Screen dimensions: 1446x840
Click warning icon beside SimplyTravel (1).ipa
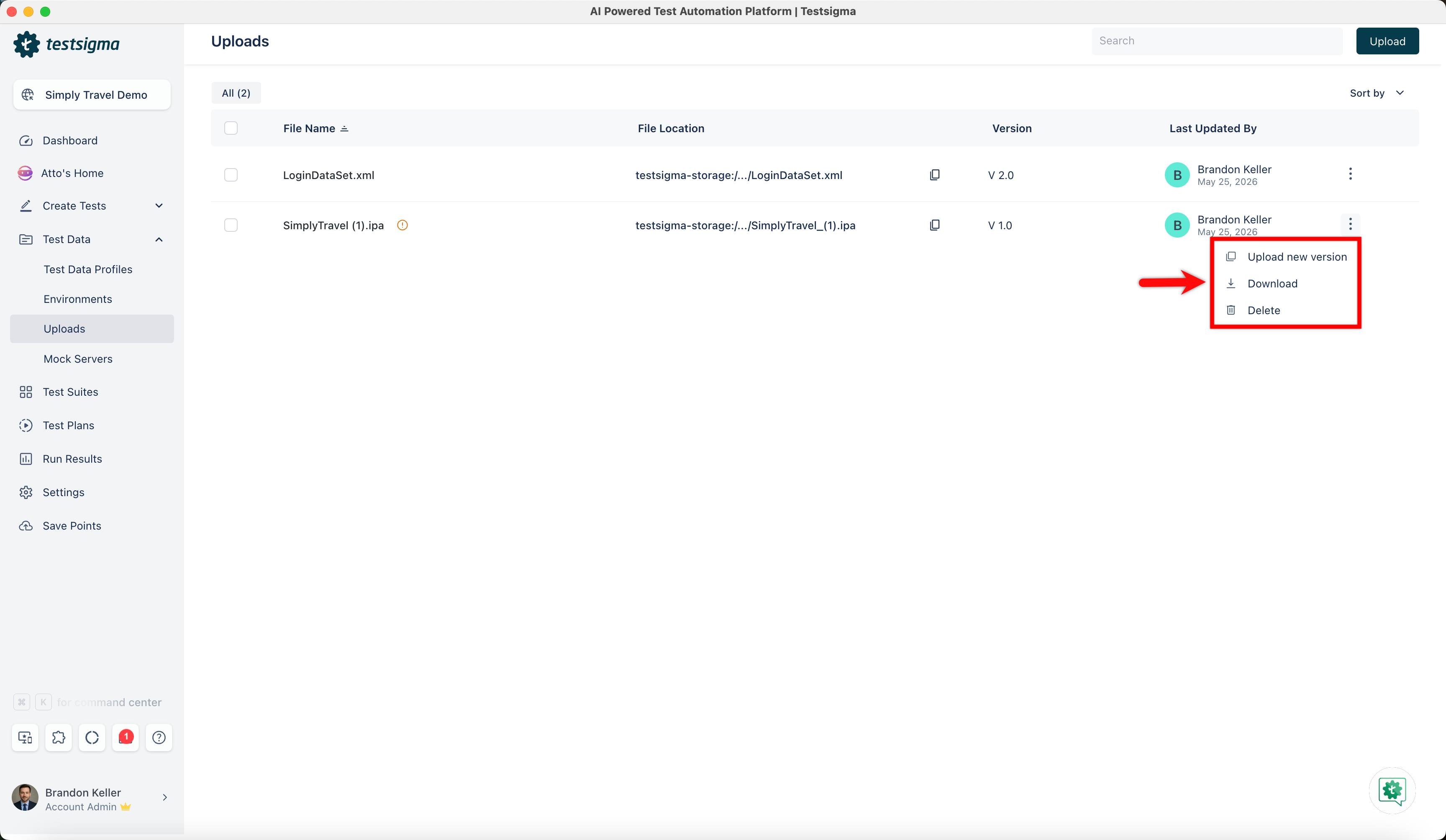(402, 225)
